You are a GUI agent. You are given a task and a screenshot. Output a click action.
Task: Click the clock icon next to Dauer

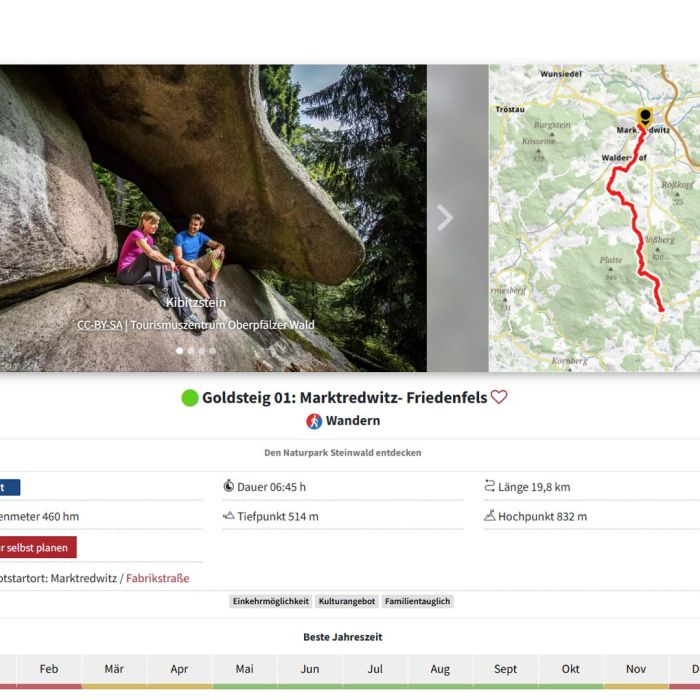228,487
